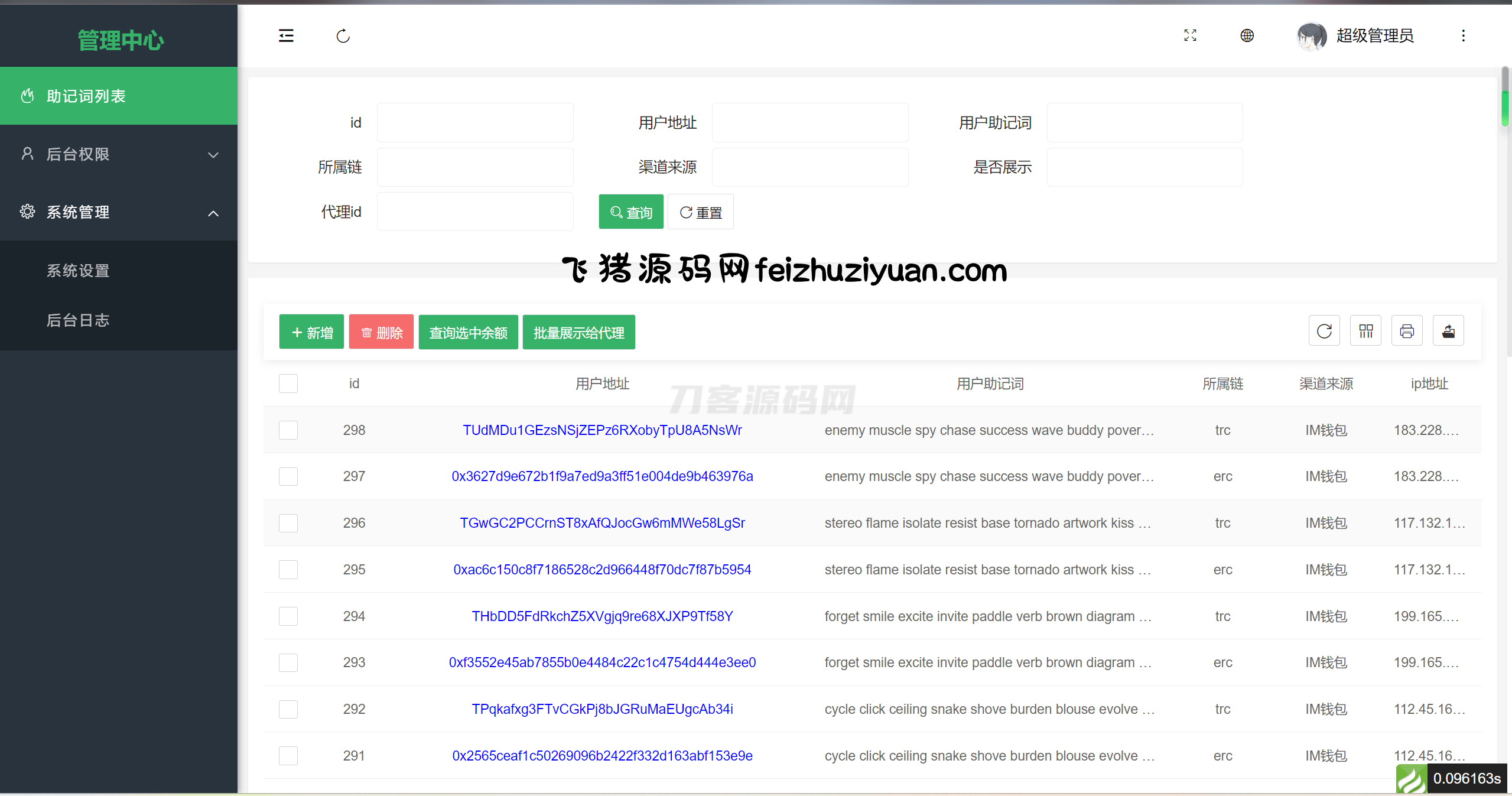Screen dimensions: 1512x796
Task: Collapse the 系统管理 sidebar menu
Action: click(x=118, y=212)
